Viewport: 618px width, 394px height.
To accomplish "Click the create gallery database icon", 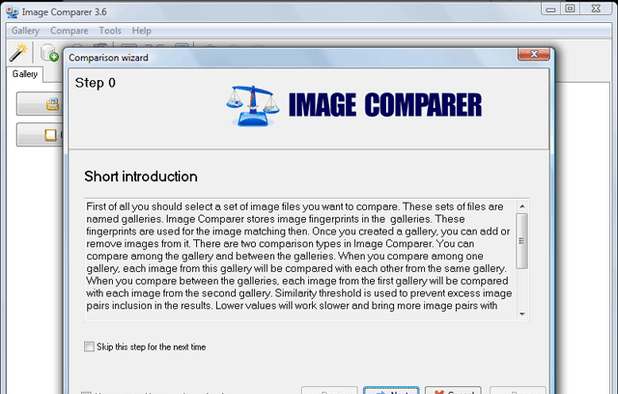I will (x=49, y=53).
